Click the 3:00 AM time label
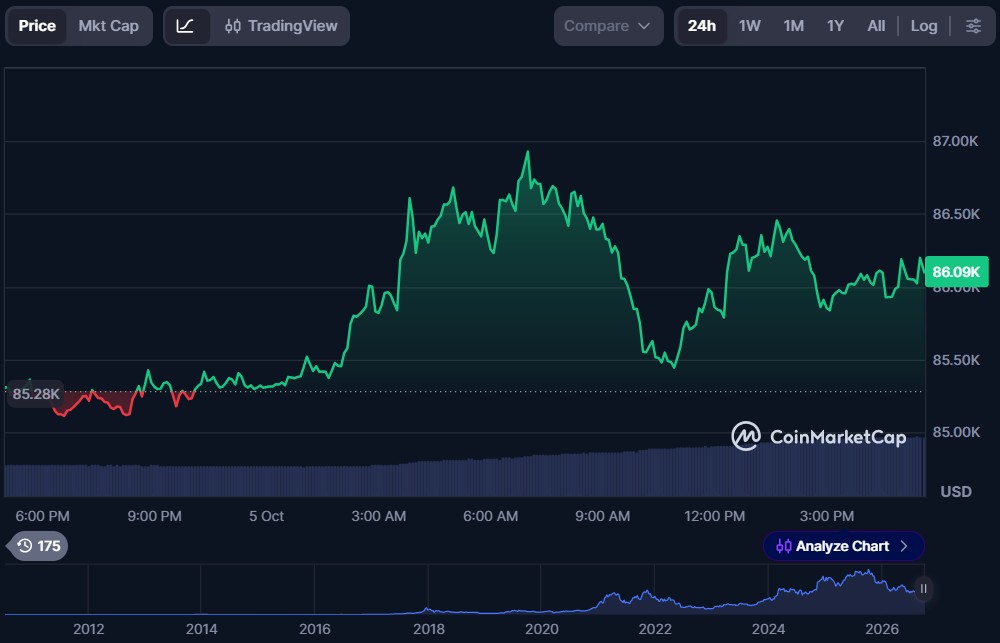This screenshot has width=1000, height=643. (379, 516)
